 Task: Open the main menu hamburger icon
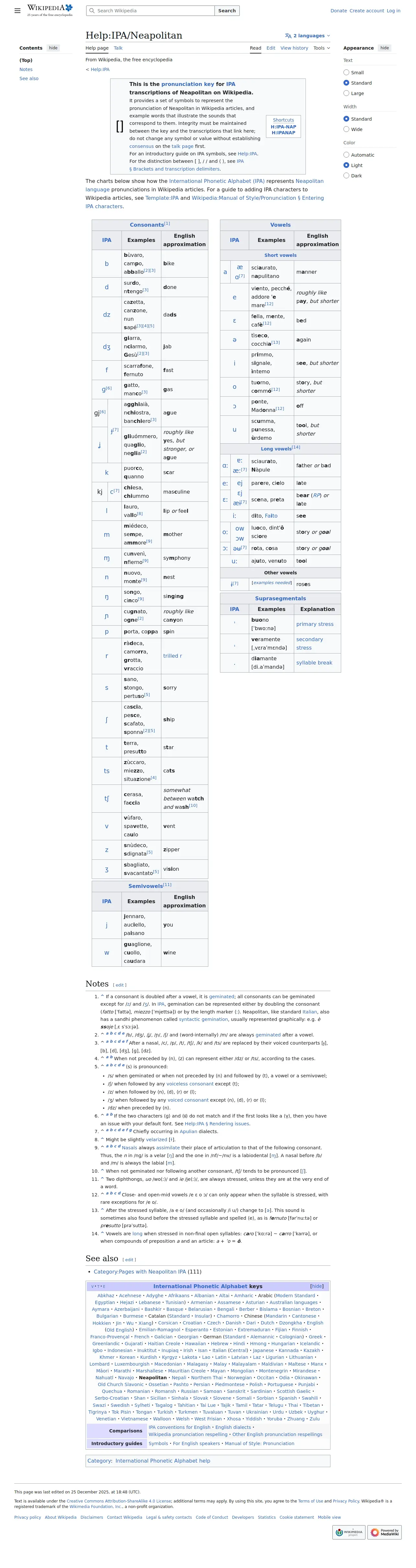coord(17,11)
